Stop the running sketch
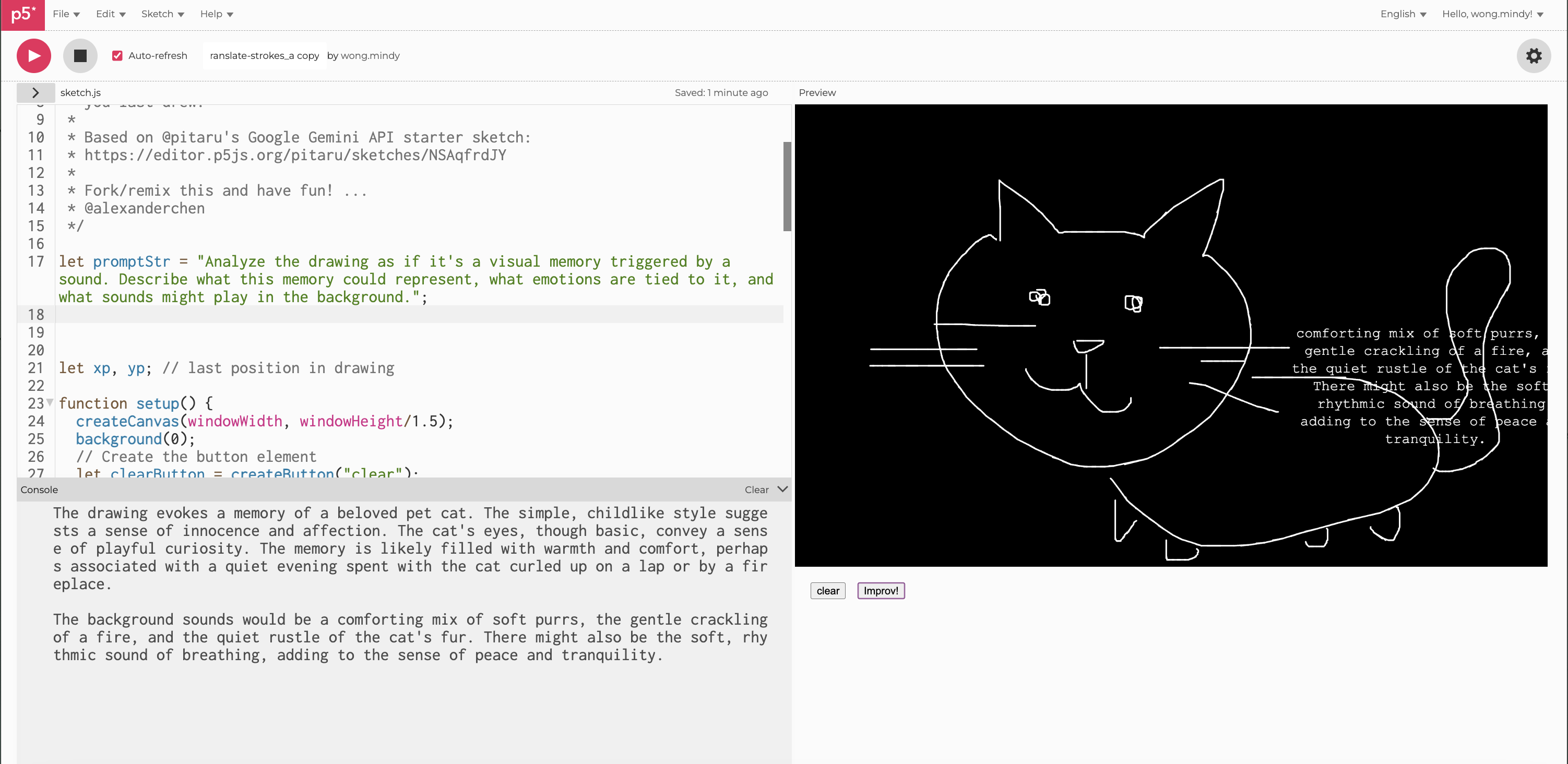 click(80, 55)
